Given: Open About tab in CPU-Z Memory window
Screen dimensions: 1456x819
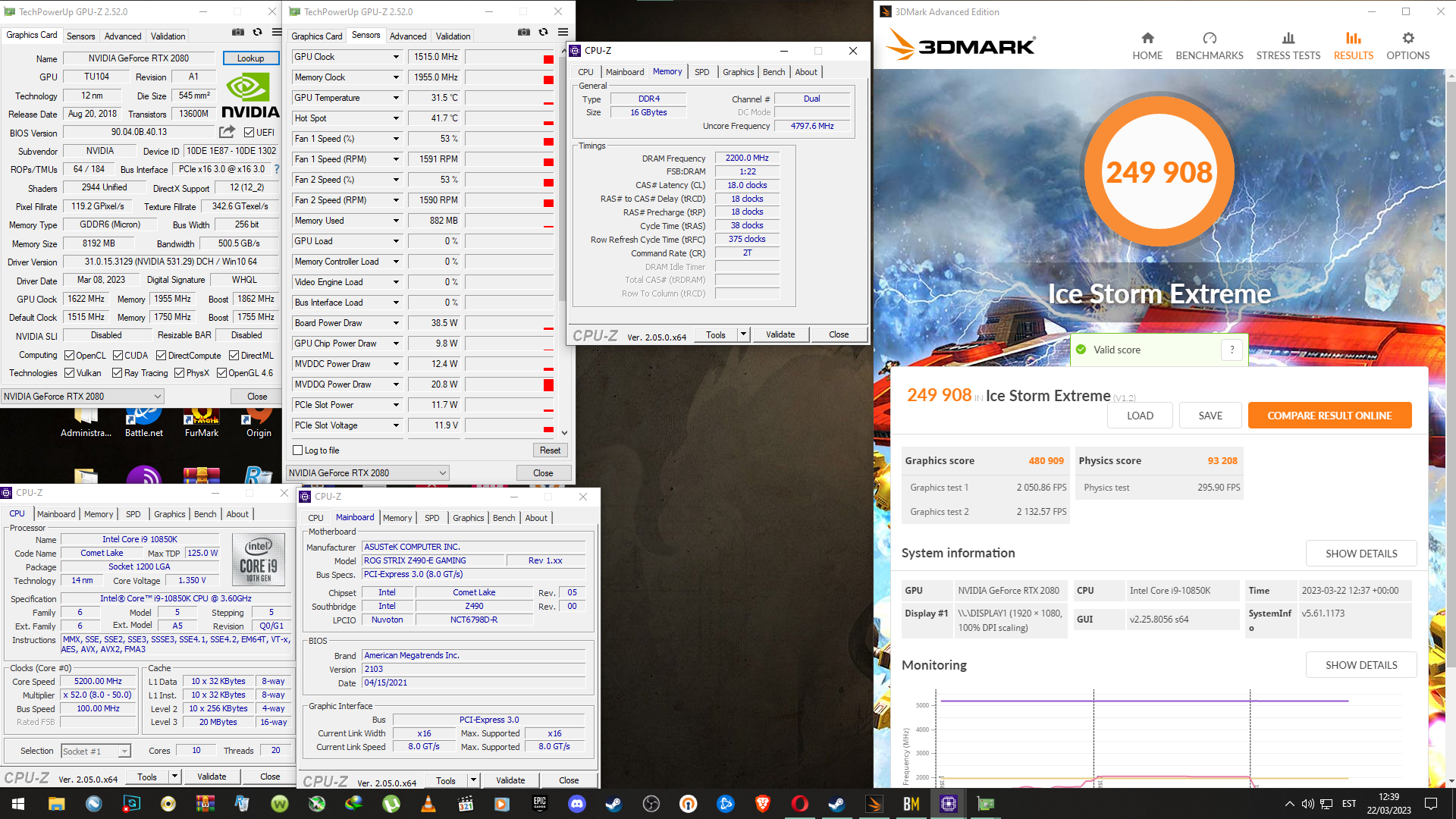Looking at the screenshot, I should [x=806, y=72].
